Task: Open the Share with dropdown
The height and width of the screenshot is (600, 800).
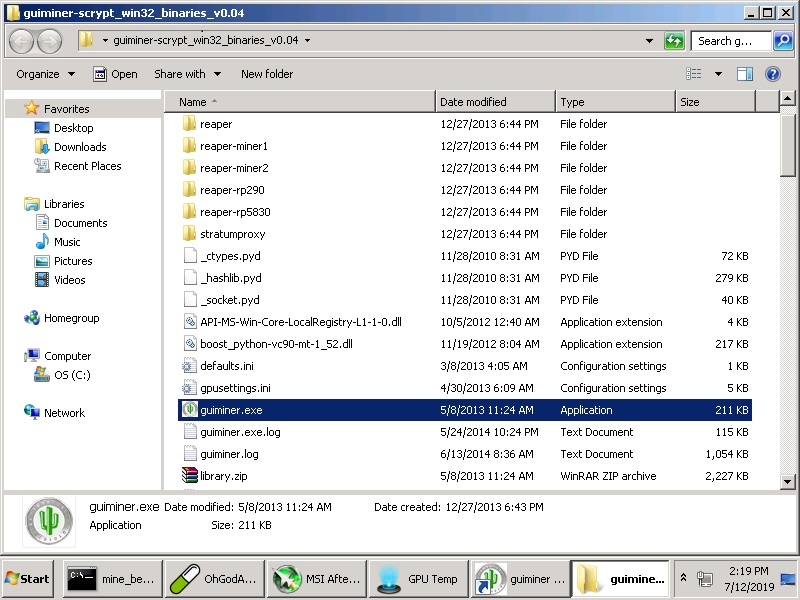Action: [x=188, y=74]
